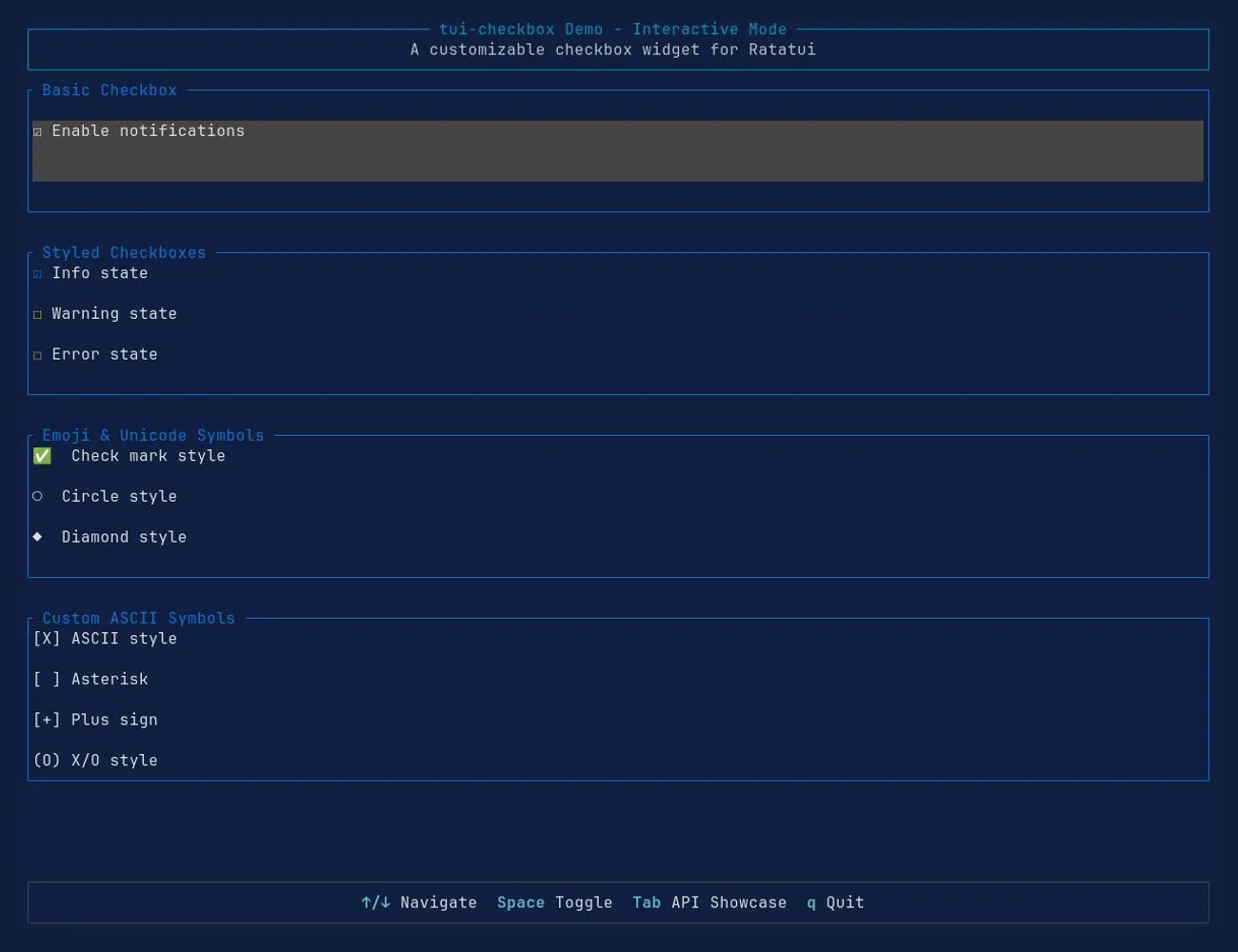Screen dimensions: 1238x952
Task: Click the Custom ASCII Symbols header
Action: [137, 618]
